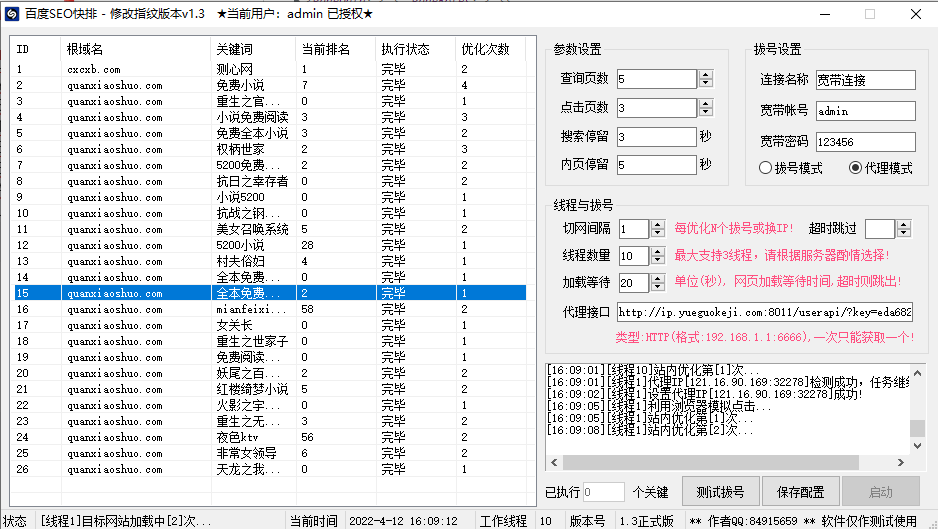938x529 pixels.
Task: Decrease 查询页数 with down spinner arrow
Action: 706,83
